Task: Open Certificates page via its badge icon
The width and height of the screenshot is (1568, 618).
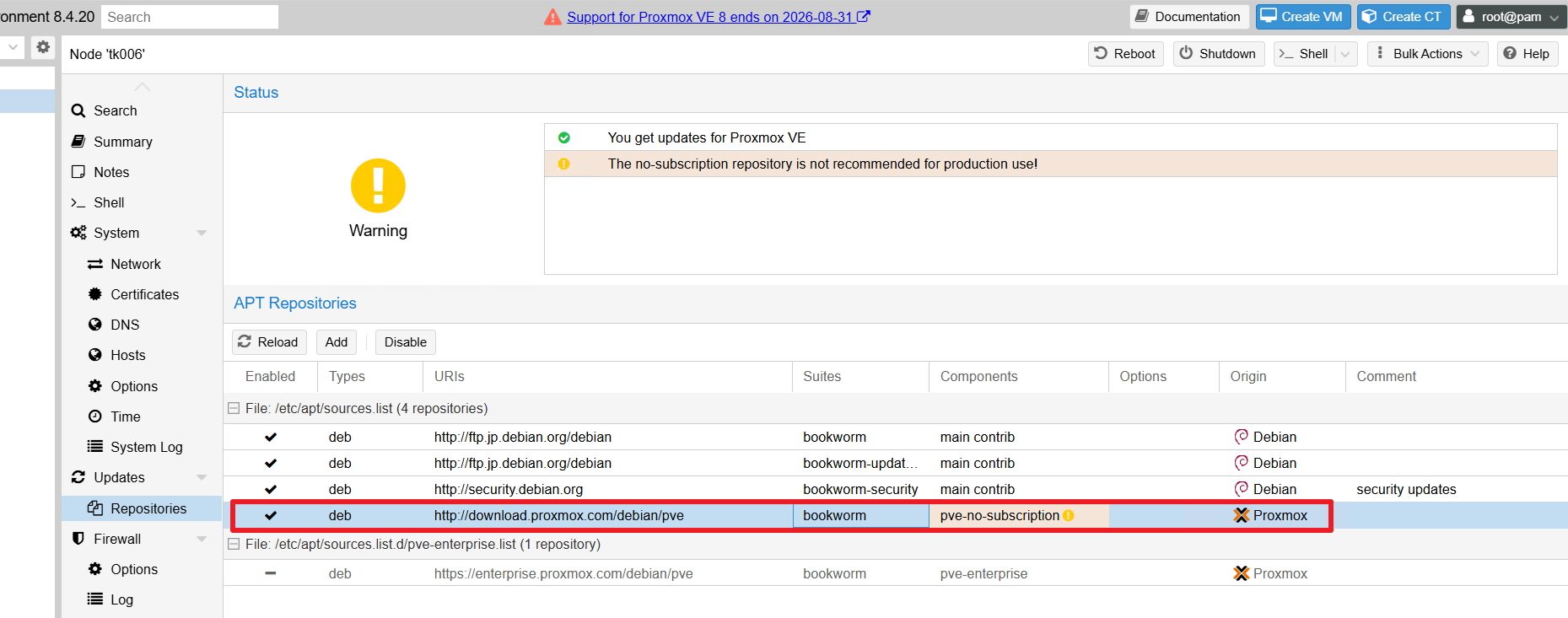Action: click(95, 294)
